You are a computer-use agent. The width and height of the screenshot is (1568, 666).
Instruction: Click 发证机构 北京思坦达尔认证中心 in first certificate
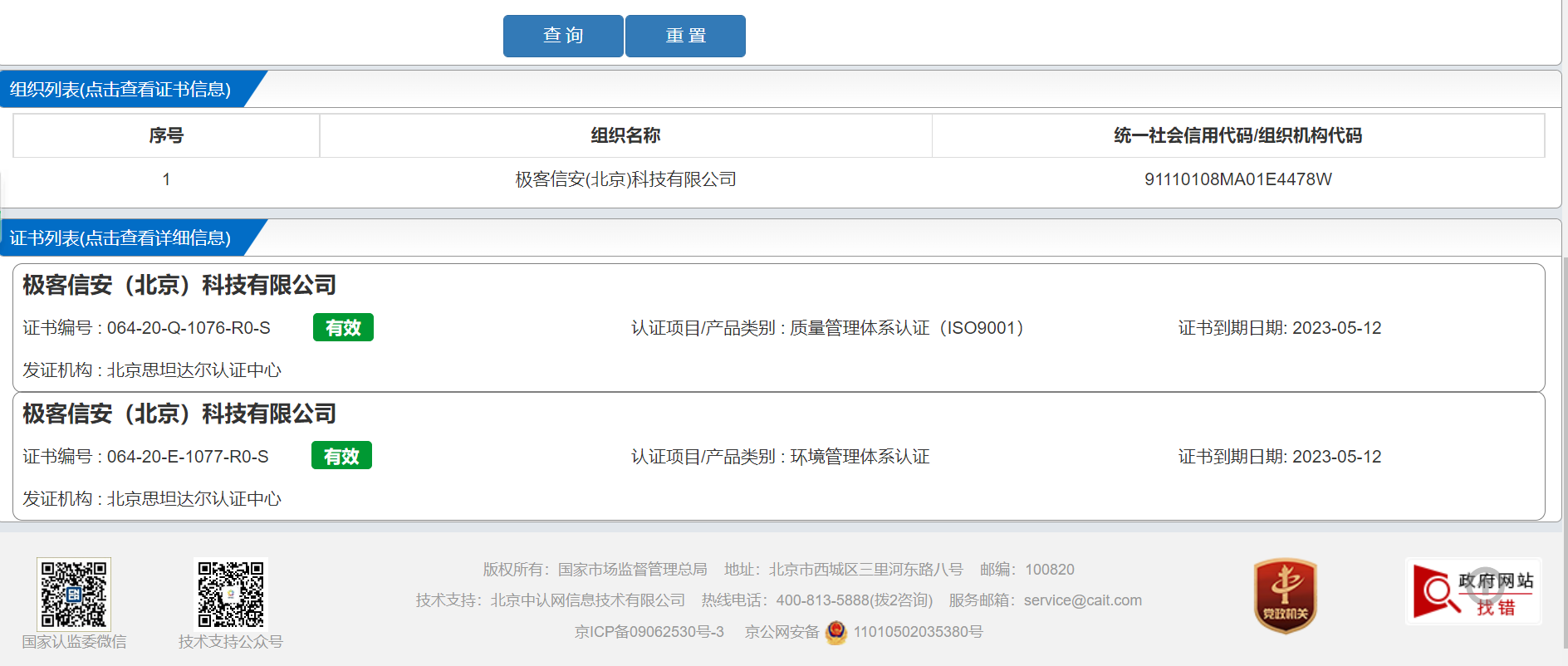(x=152, y=370)
